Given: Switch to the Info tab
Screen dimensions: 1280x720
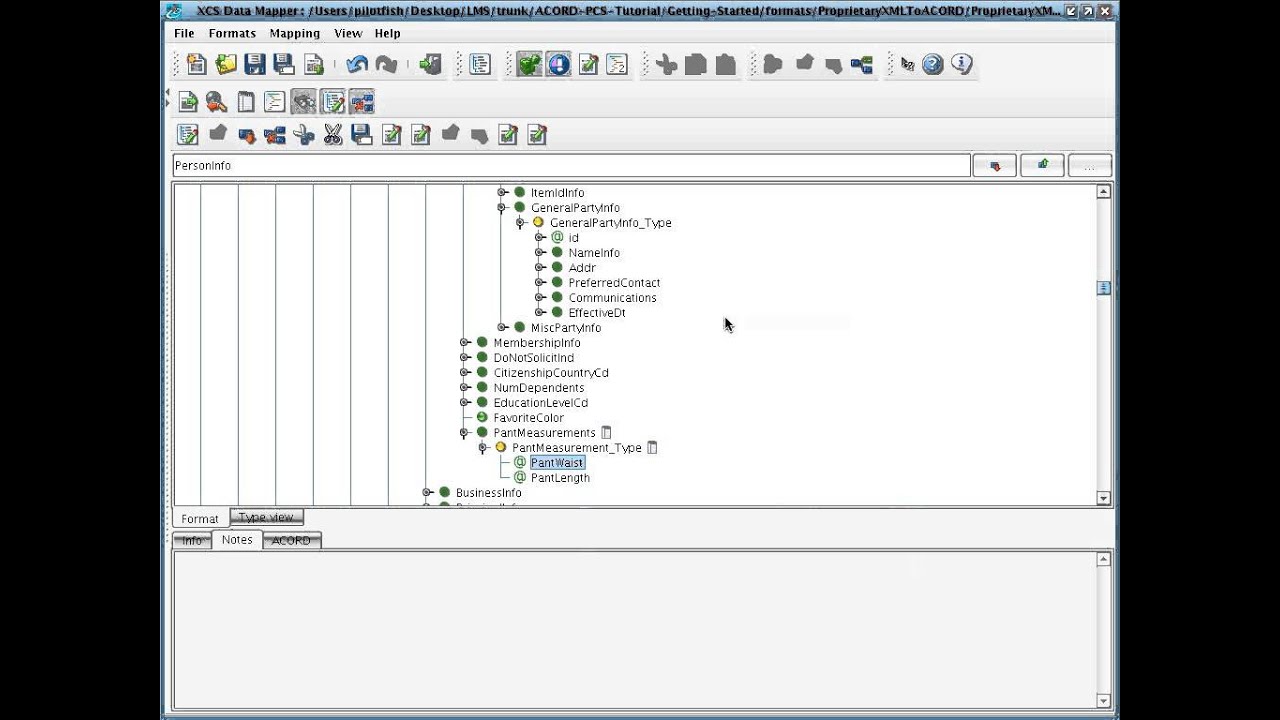Looking at the screenshot, I should tap(192, 540).
